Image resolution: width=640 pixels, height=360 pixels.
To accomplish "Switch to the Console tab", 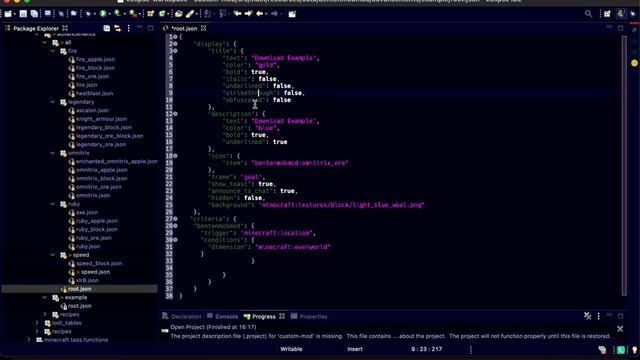I will click(x=222, y=316).
